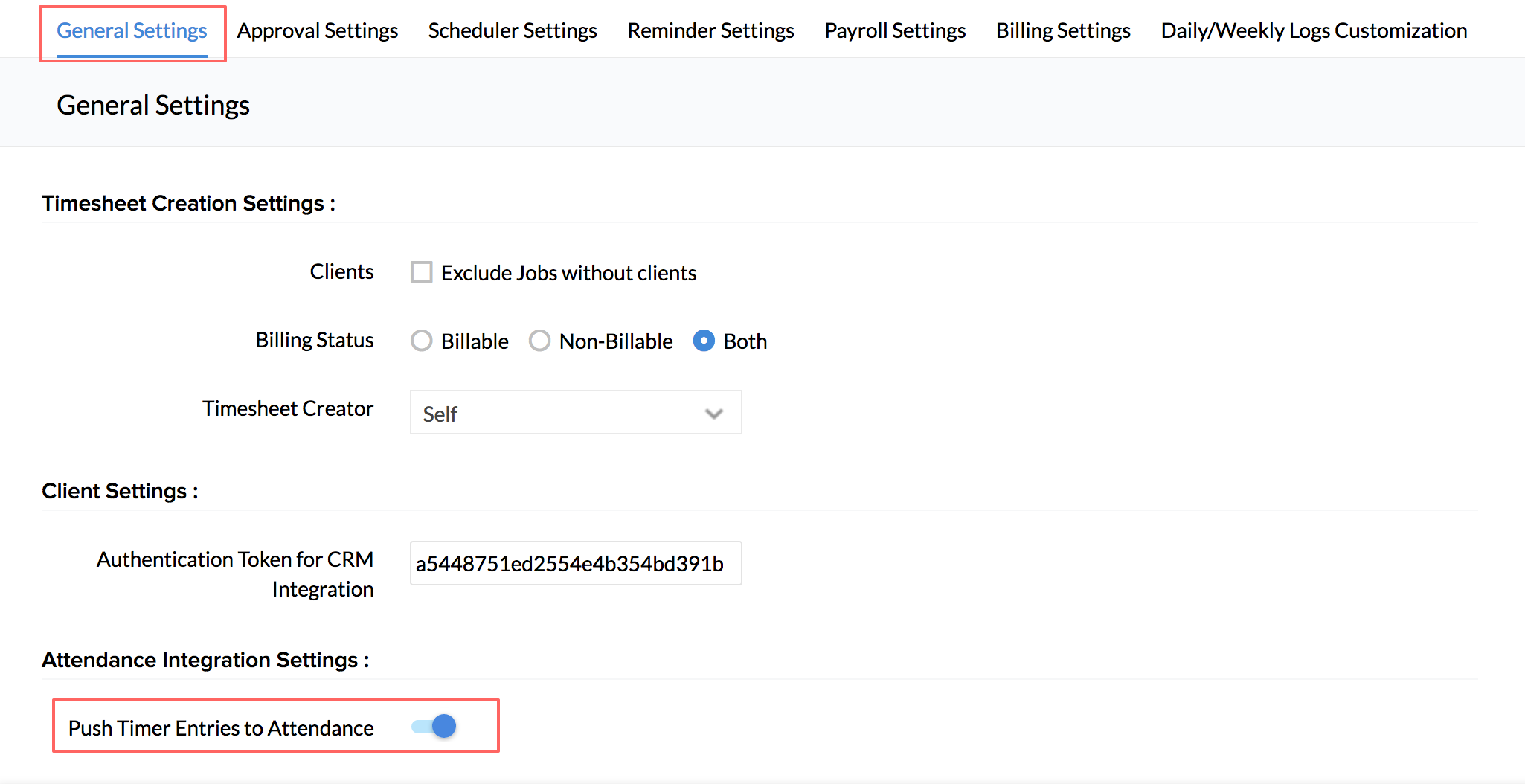
Task: Click the Client Settings section heading
Action: [x=120, y=491]
